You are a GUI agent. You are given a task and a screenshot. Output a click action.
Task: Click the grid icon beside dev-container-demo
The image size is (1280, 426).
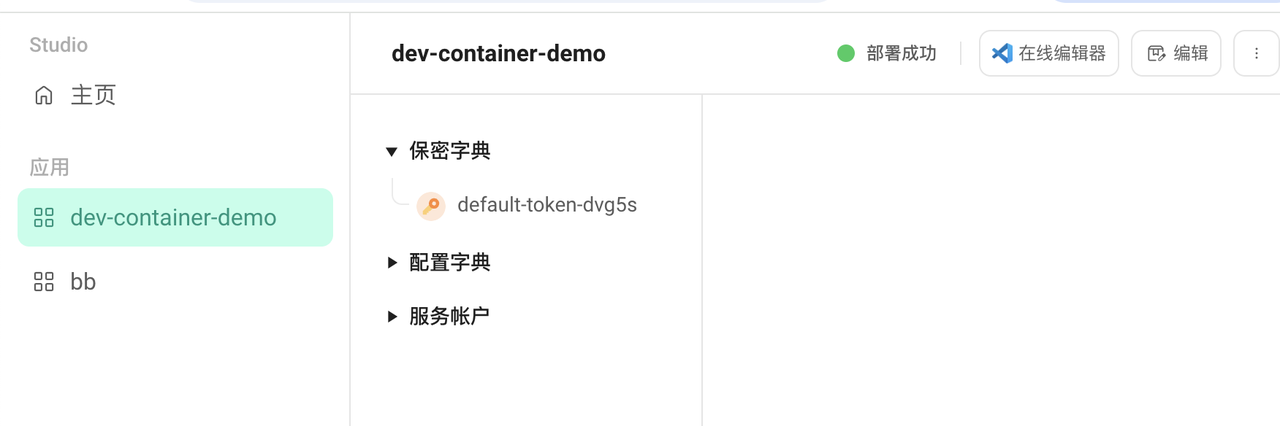(44, 218)
